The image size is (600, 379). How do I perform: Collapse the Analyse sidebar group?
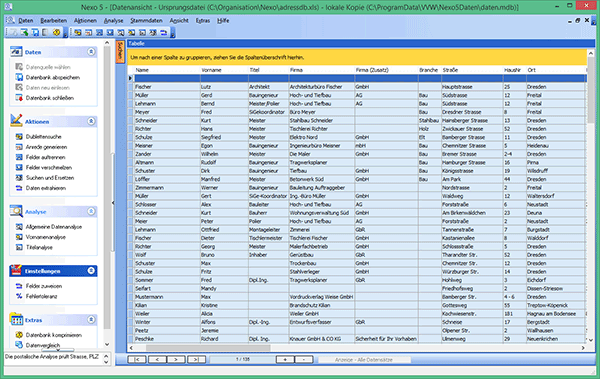(x=91, y=211)
